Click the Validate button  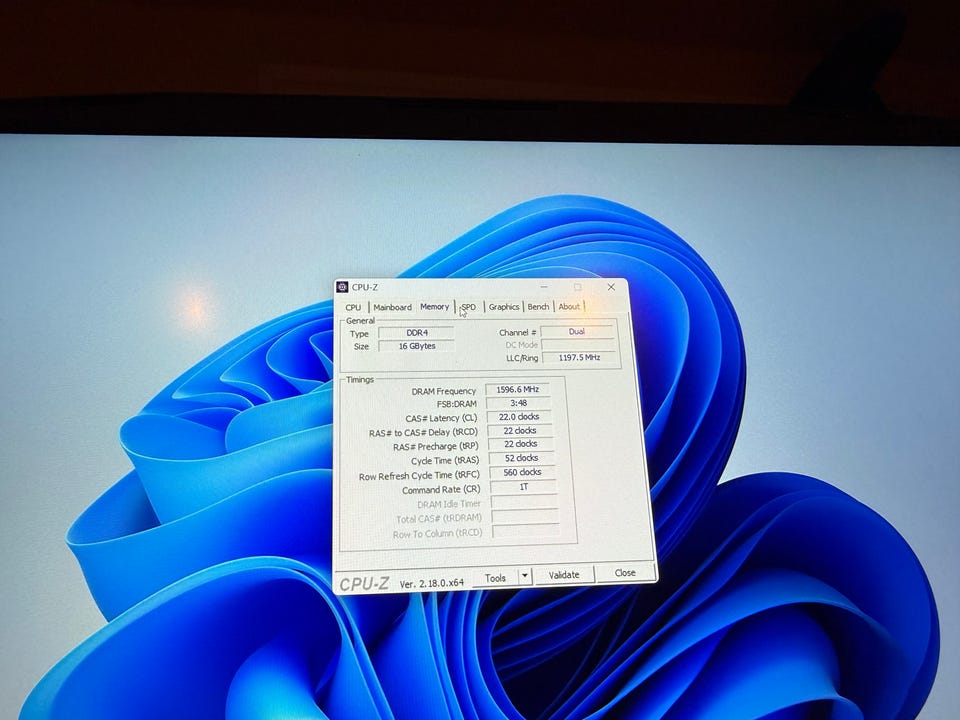564,575
